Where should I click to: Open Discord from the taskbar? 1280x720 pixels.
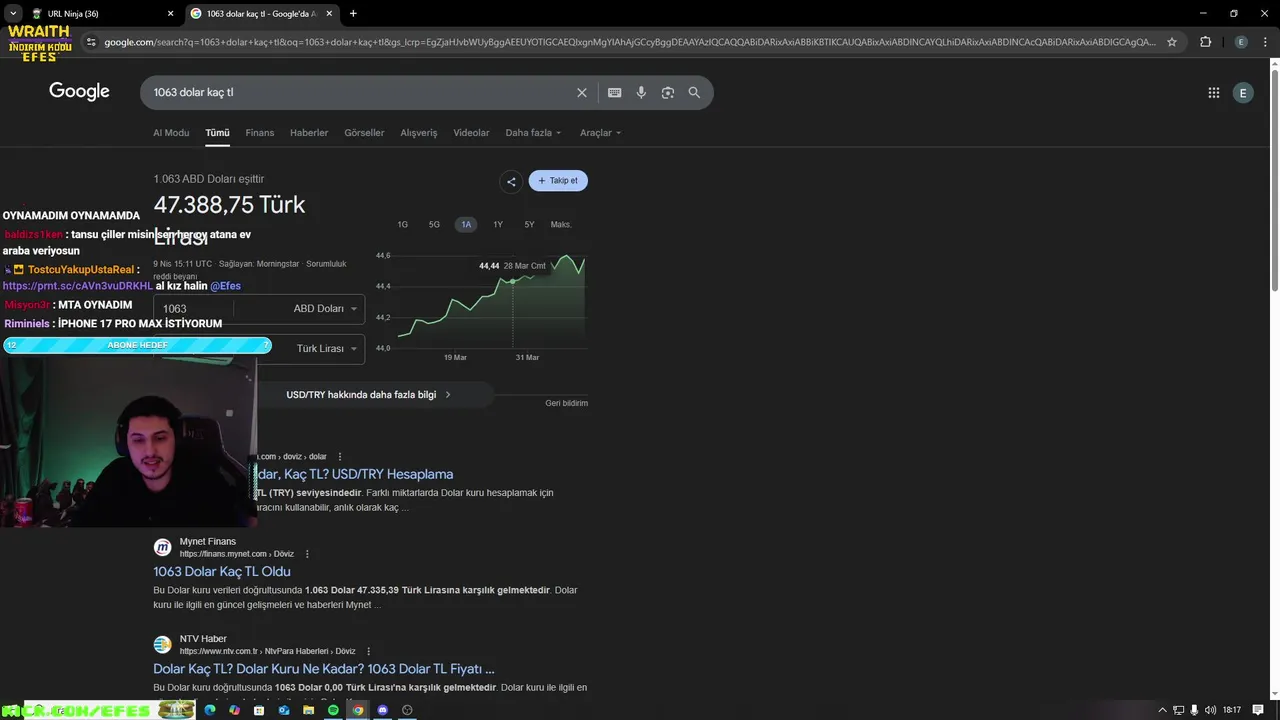pos(382,710)
